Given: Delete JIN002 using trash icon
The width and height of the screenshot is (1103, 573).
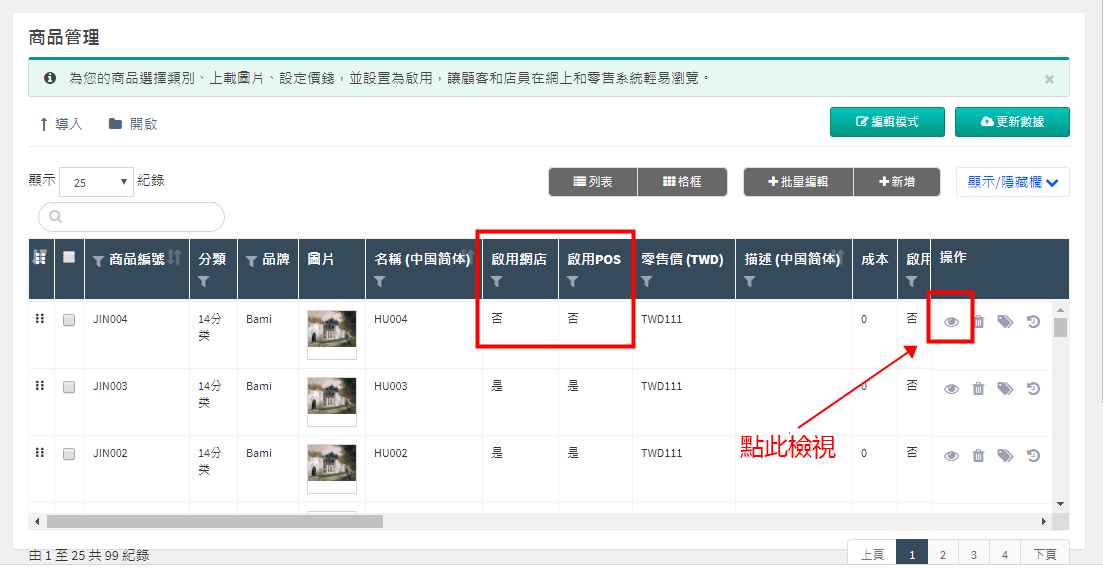Looking at the screenshot, I should pyautogui.click(x=978, y=456).
